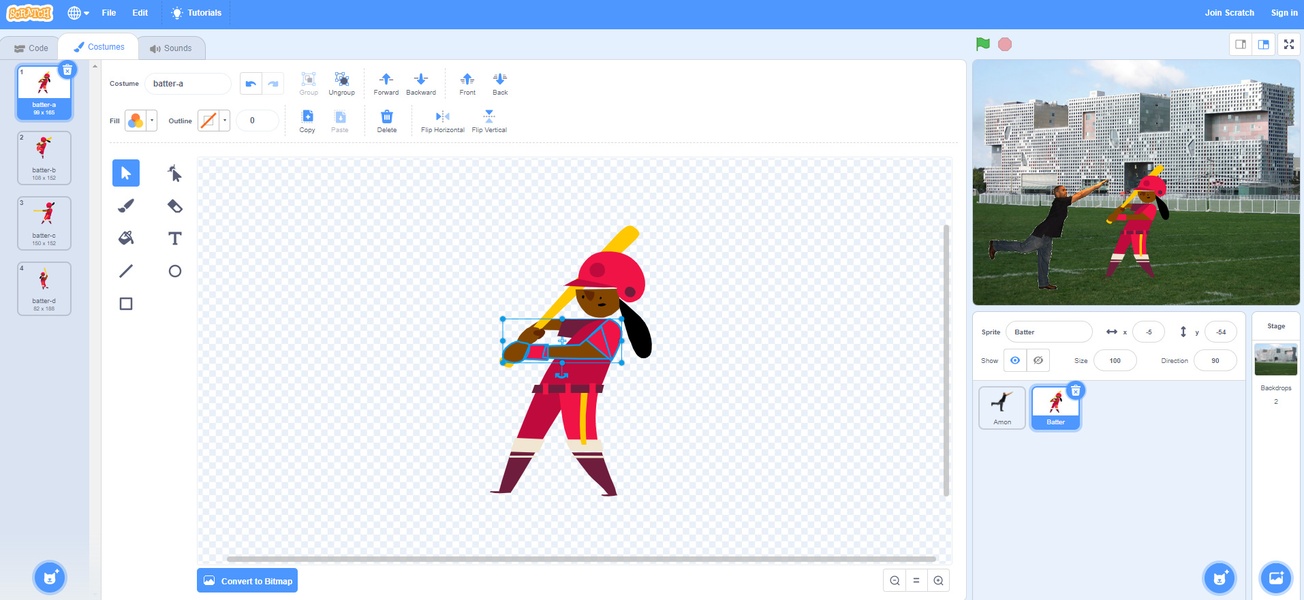
Task: Select the Eraser tool
Action: pos(175,206)
